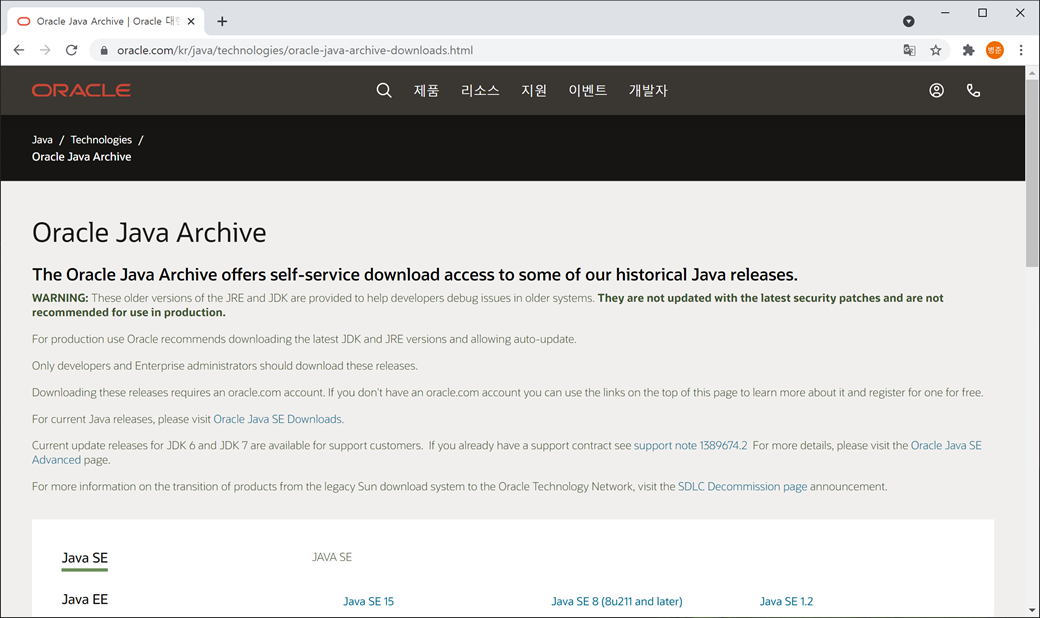
Task: Reload the Oracle Java Archive page
Action: coord(72,50)
